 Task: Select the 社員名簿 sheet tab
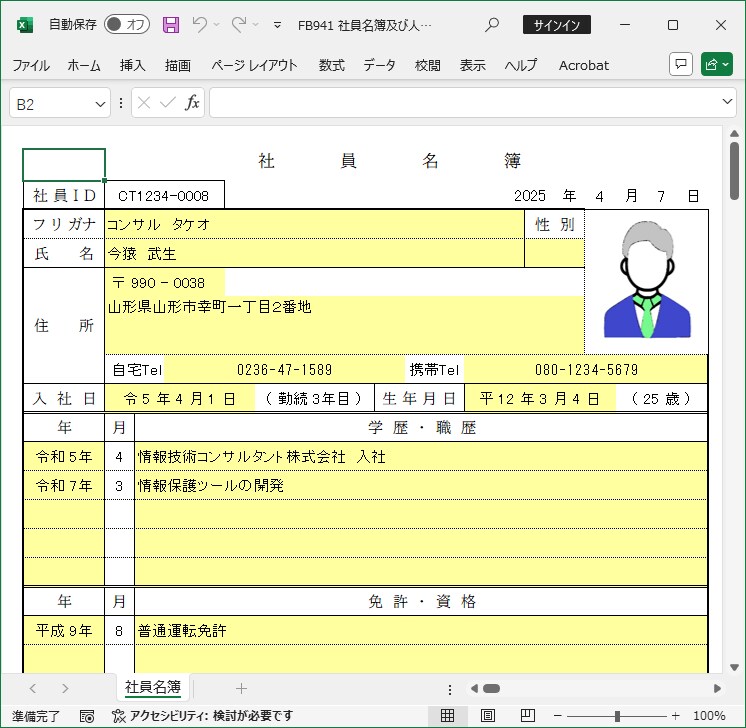coord(153,687)
